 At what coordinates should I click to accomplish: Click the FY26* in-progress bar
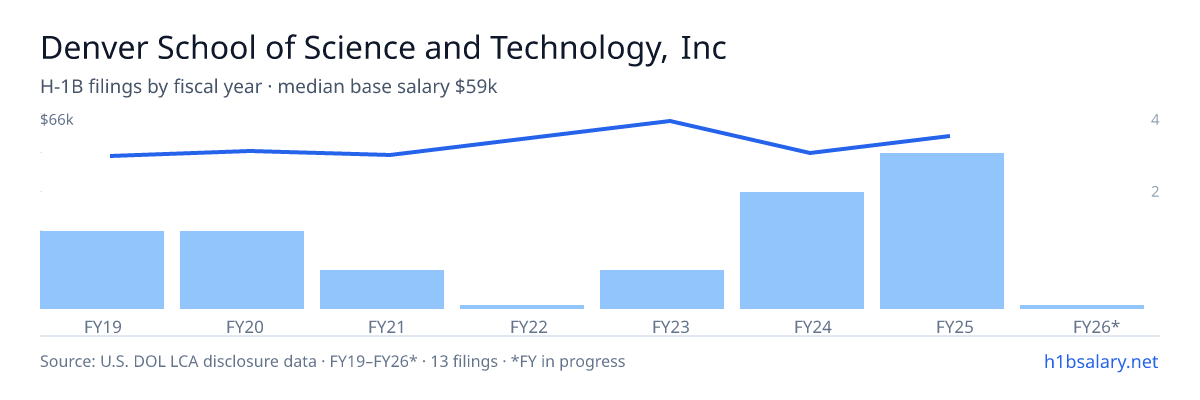pos(1082,307)
